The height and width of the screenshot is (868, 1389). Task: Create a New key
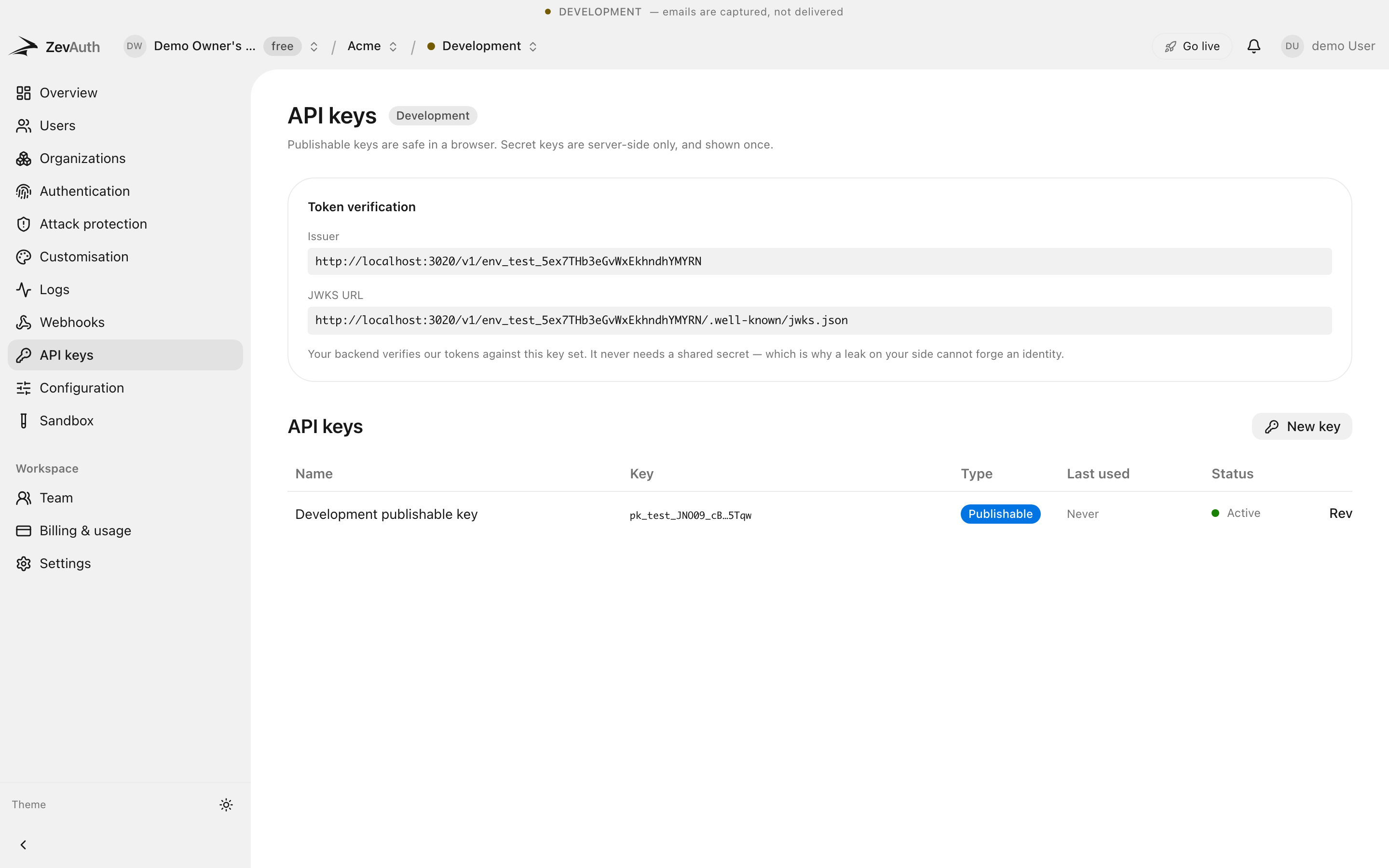click(x=1302, y=427)
